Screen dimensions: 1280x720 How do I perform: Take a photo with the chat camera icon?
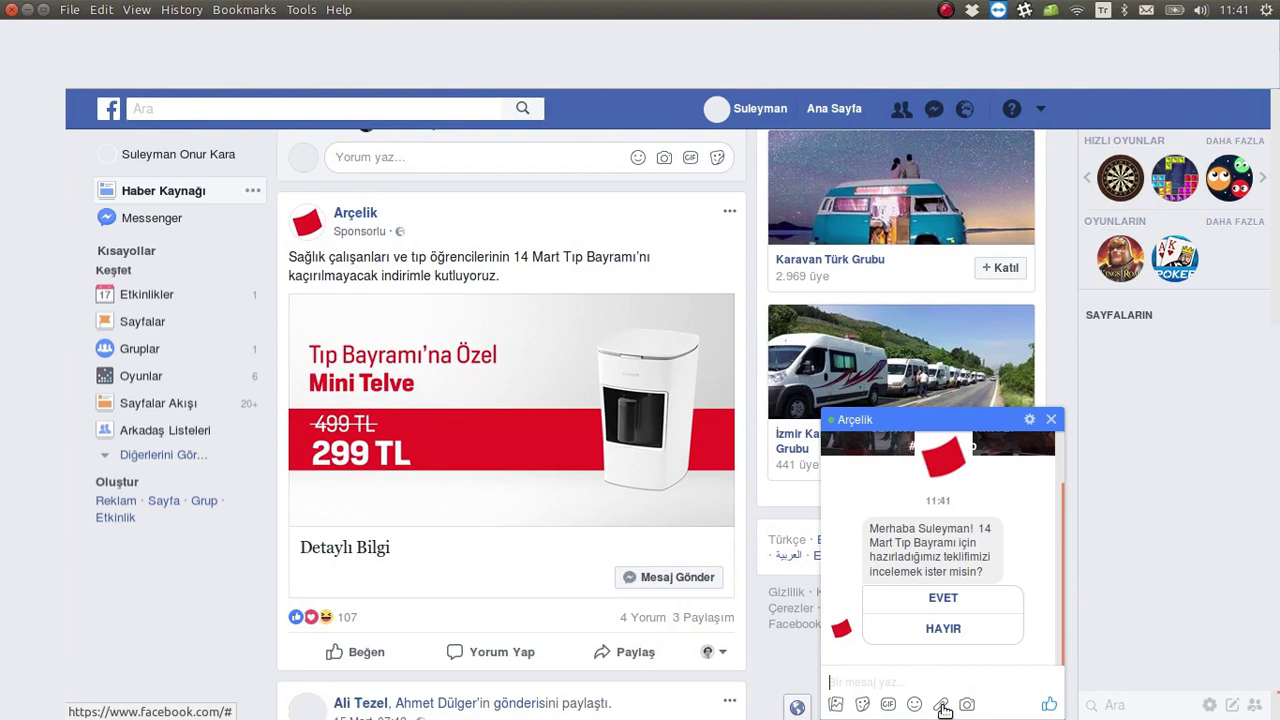967,705
